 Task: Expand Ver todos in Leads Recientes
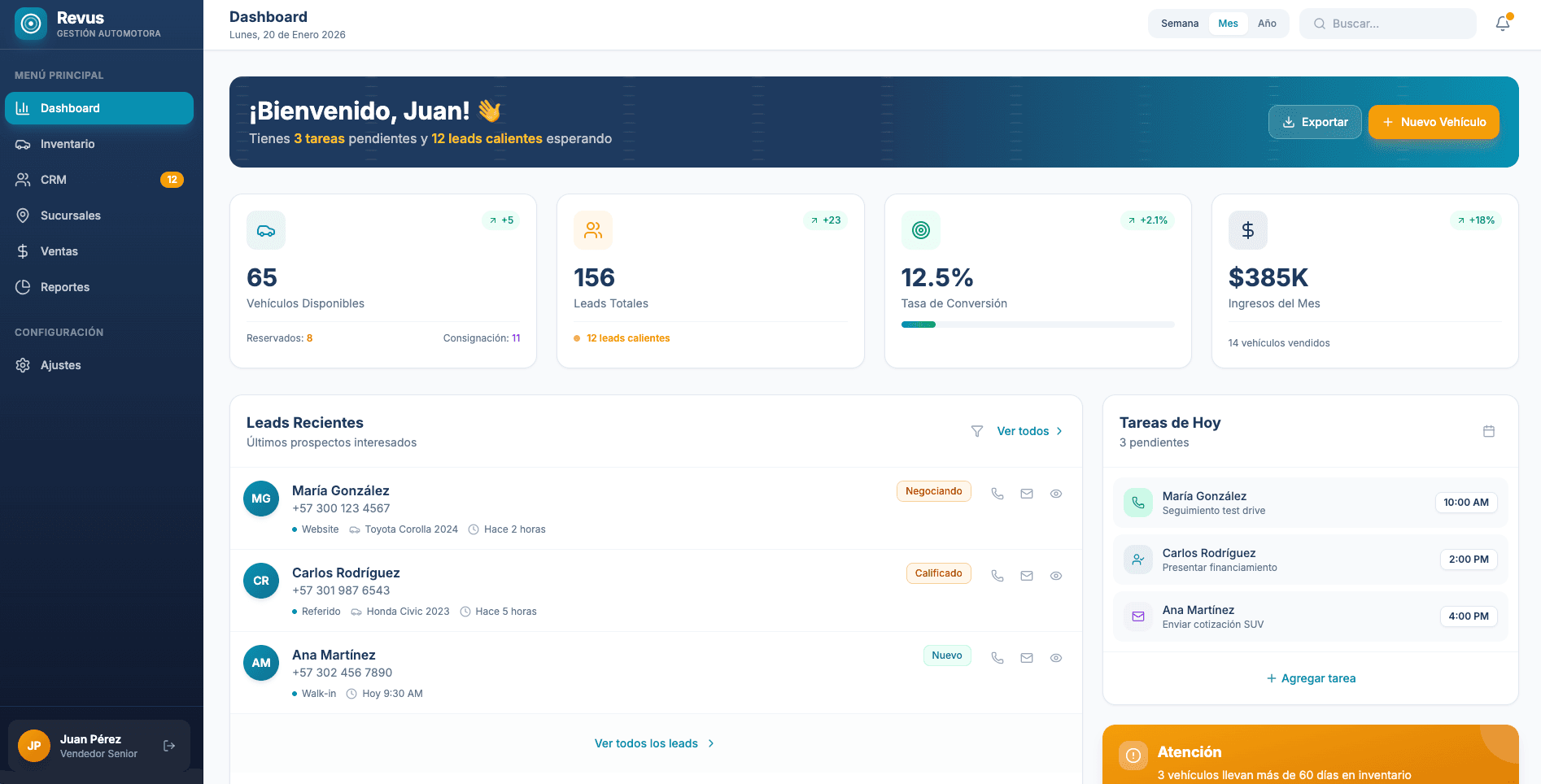1029,431
